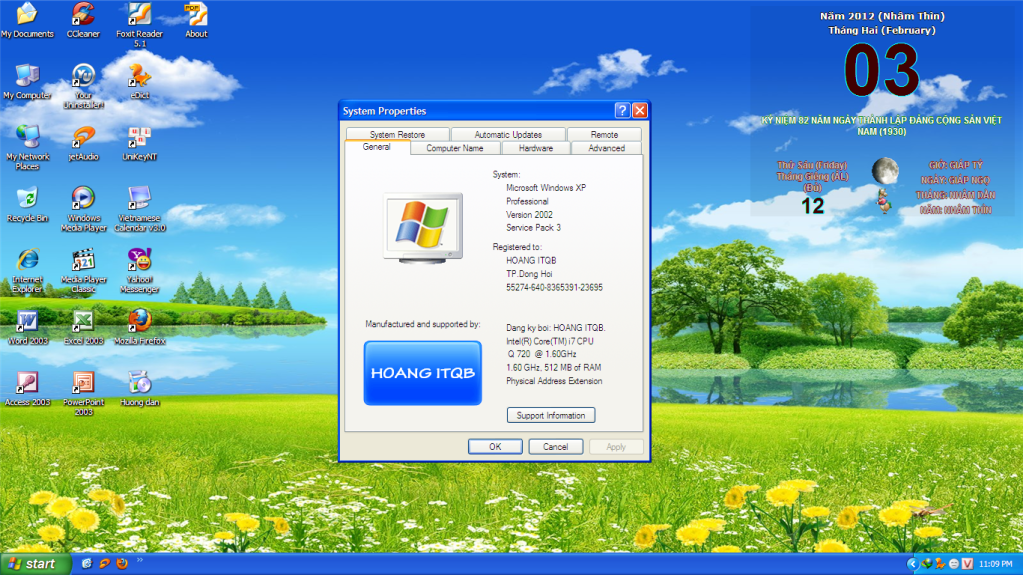Click the taskbar clock showing 11:09 PM

pyautogui.click(x=996, y=564)
